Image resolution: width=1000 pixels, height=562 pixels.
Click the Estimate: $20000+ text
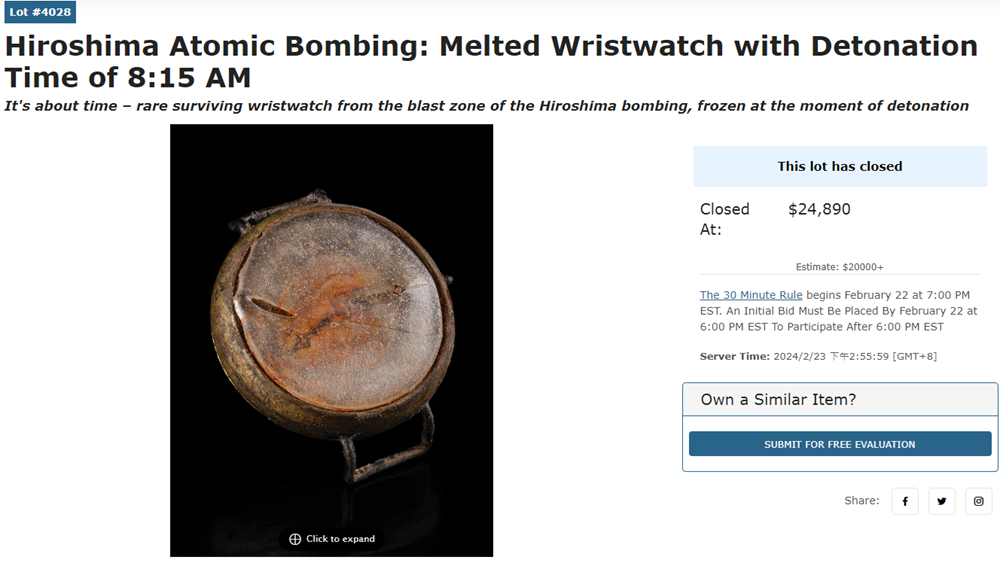[839, 267]
